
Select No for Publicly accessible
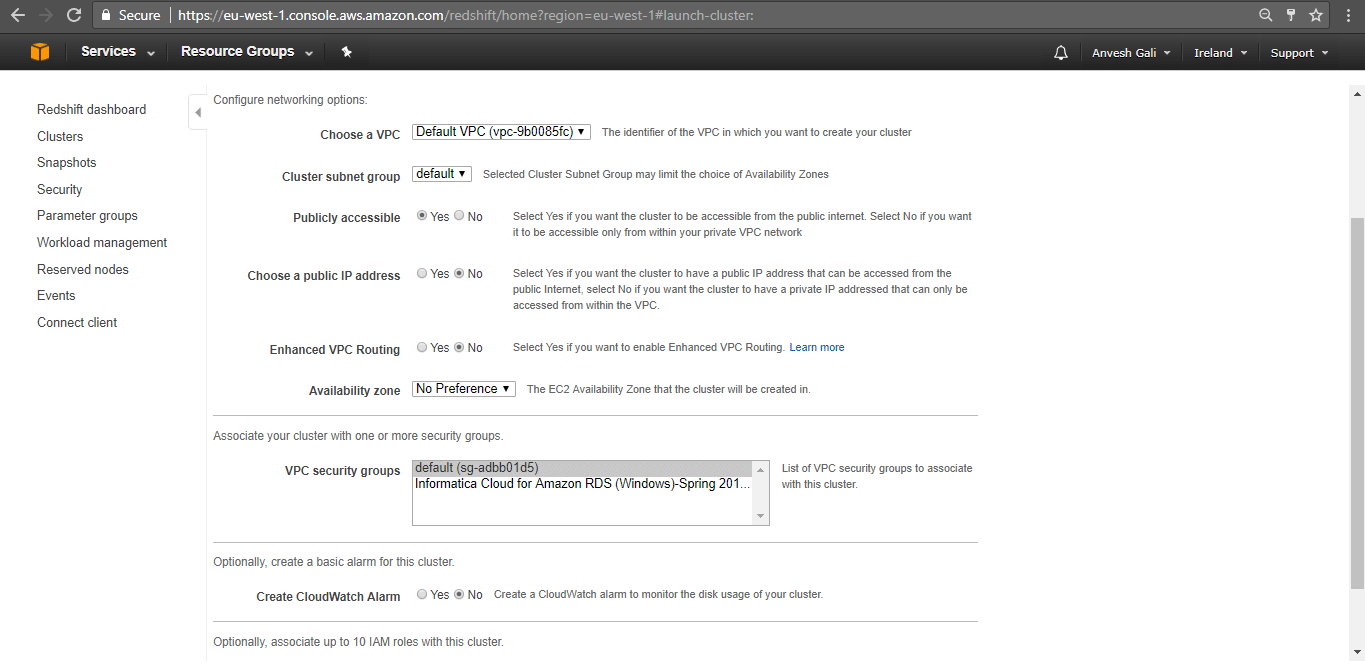tap(459, 216)
